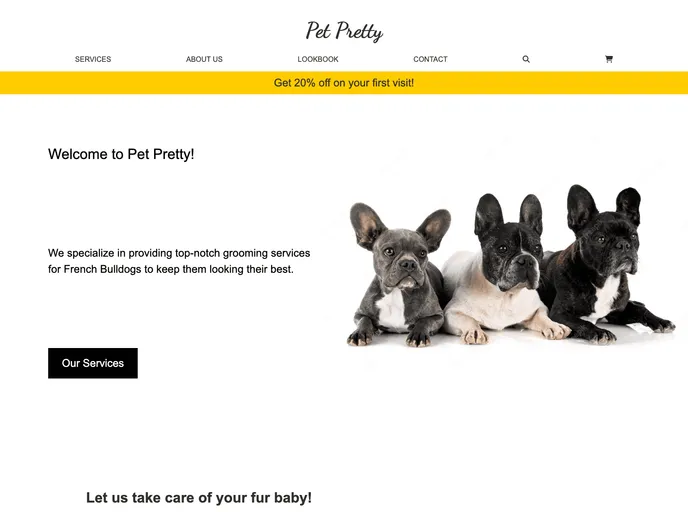Open the shopping cart icon
Viewport: 688px width, 512px height.
point(609,59)
